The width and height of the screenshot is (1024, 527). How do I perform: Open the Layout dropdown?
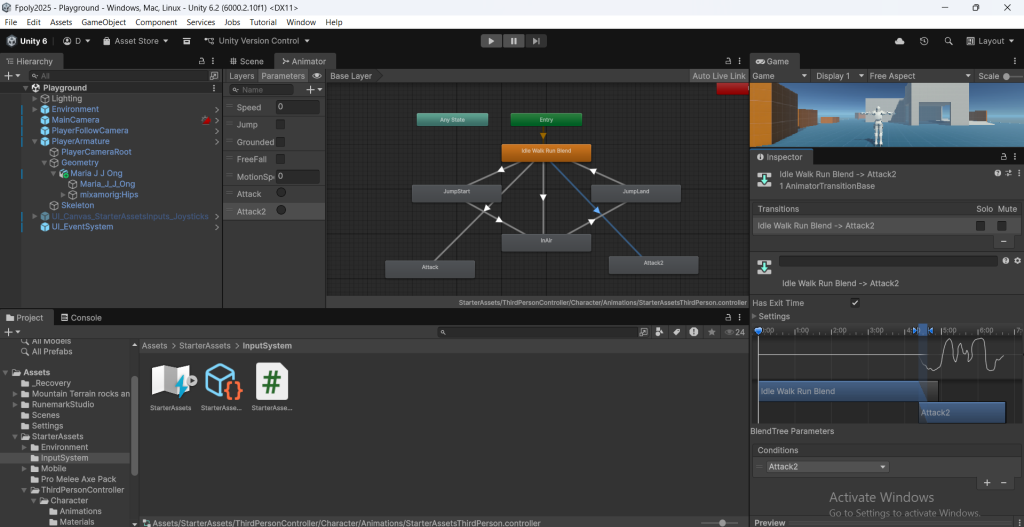(990, 41)
